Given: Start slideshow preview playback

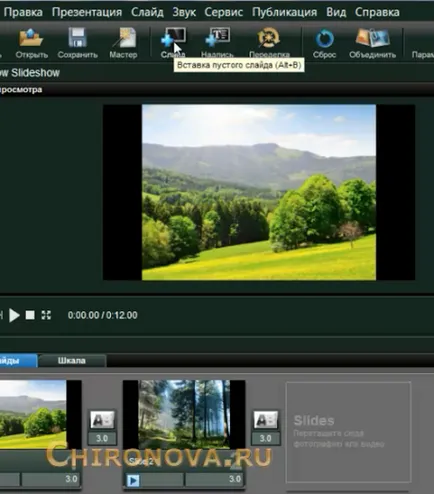Looking at the screenshot, I should (x=14, y=315).
